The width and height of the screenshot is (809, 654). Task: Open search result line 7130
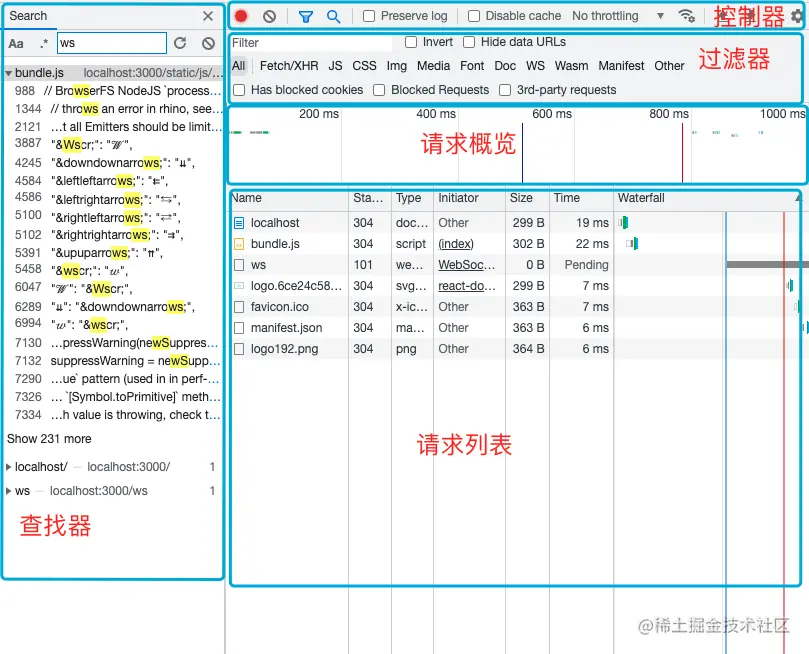(x=118, y=343)
